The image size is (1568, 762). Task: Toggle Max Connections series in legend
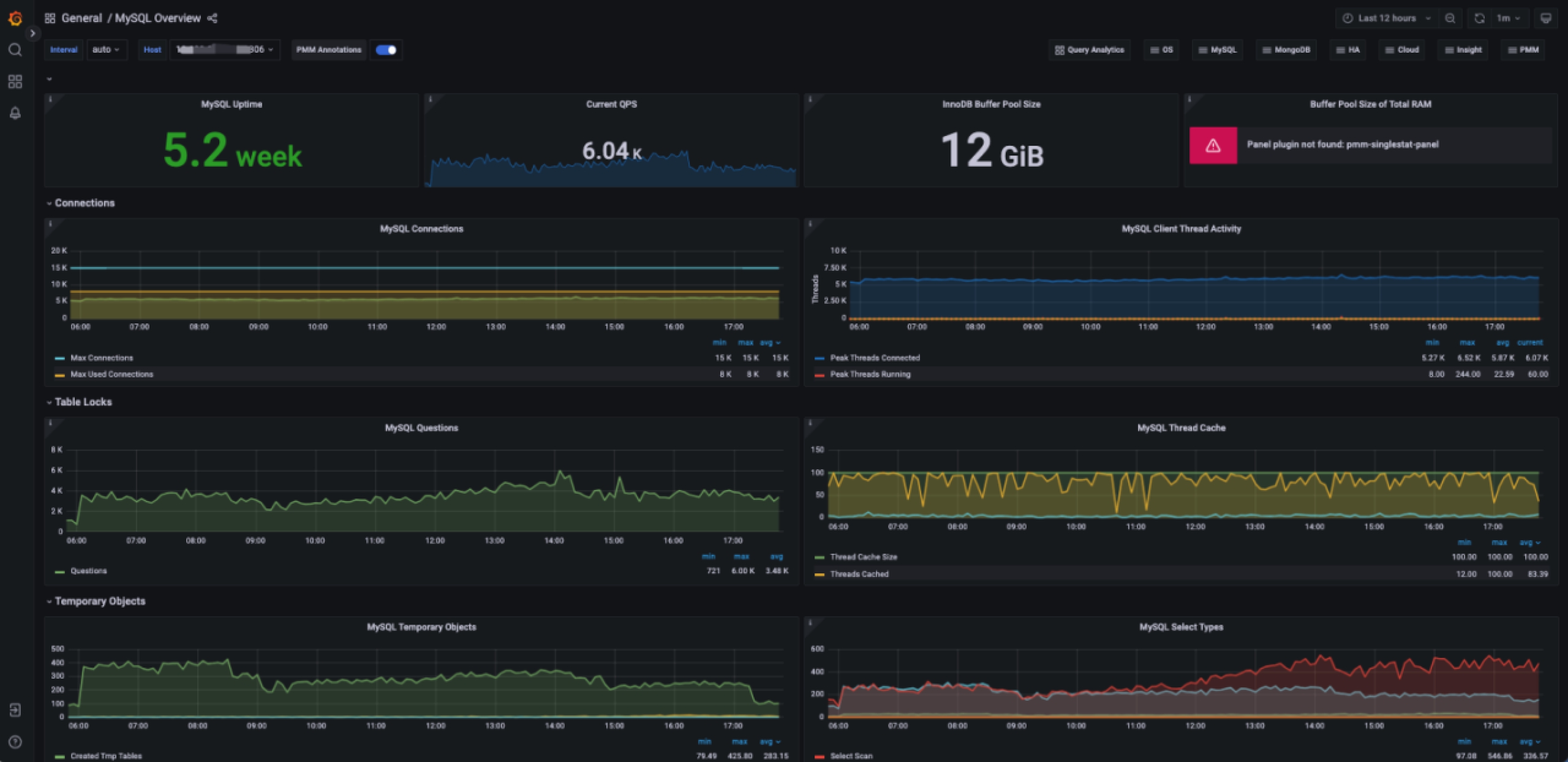point(102,358)
